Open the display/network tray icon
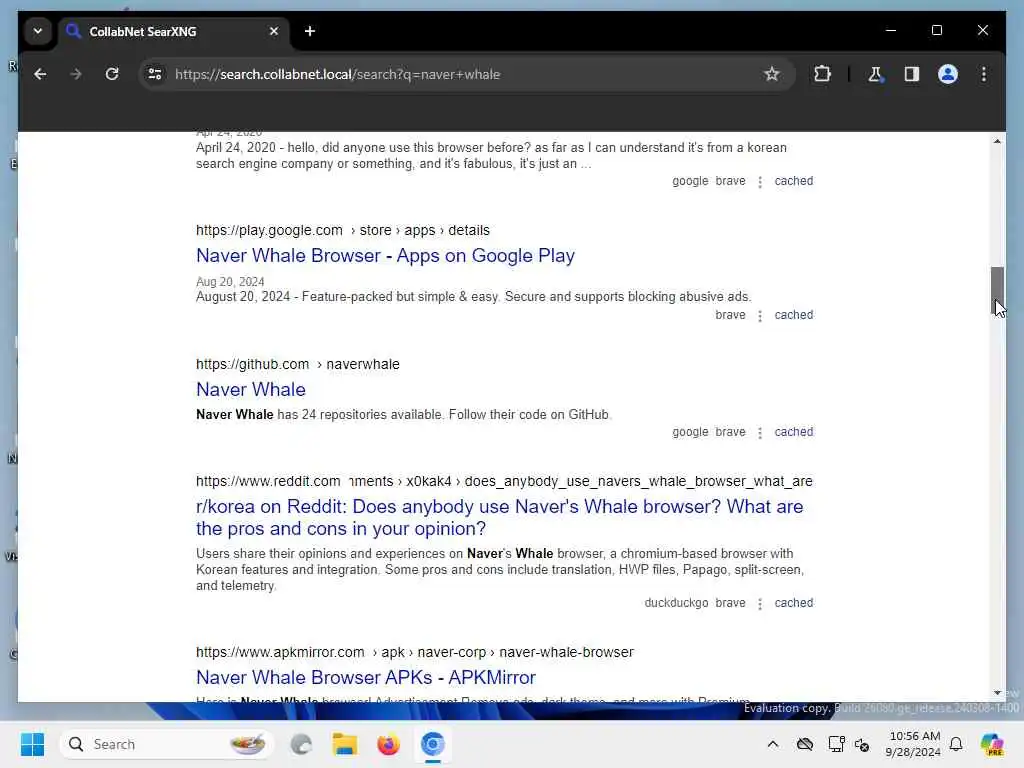This screenshot has width=1024, height=768. pyautogui.click(x=836, y=744)
